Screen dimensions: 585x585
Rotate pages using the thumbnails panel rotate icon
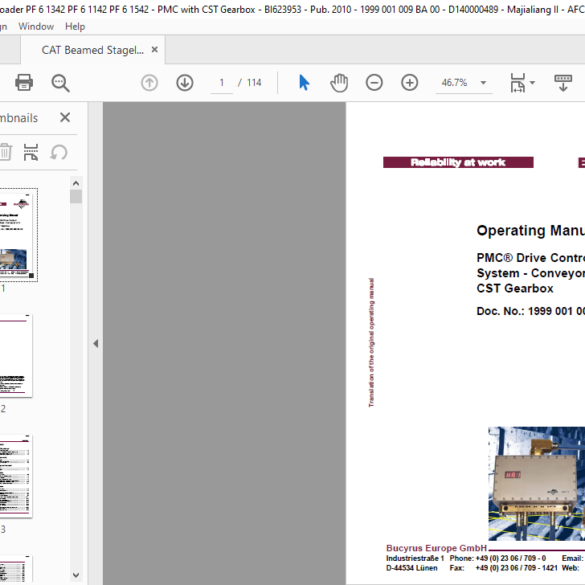pos(59,153)
